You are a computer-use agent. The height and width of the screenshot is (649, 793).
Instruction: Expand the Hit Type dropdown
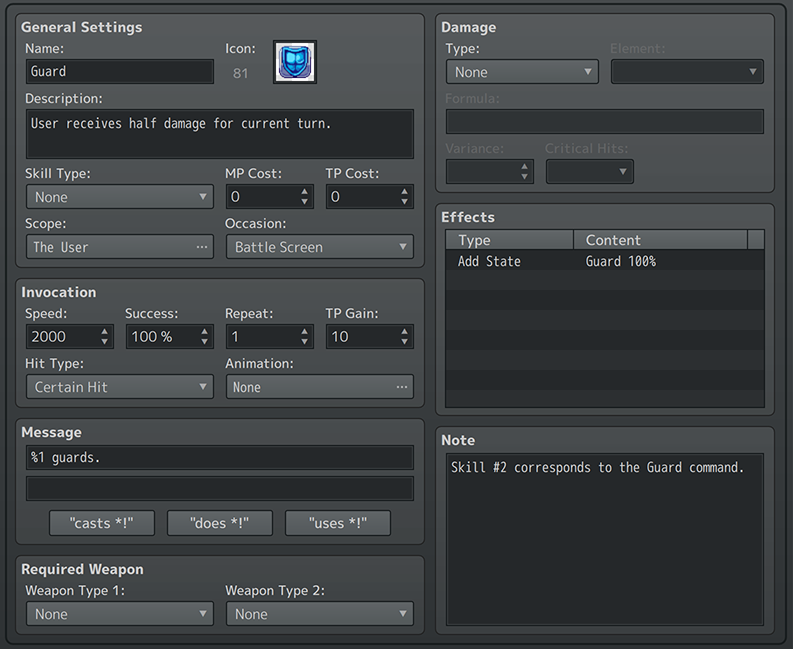click(x=119, y=387)
